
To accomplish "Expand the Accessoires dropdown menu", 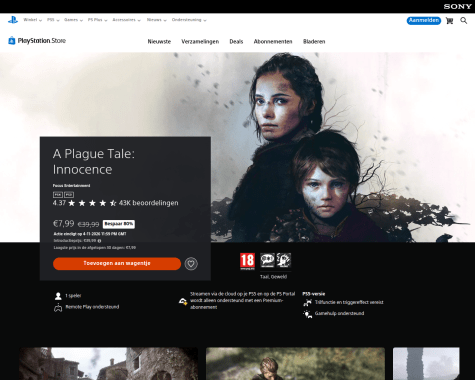I will click(126, 20).
